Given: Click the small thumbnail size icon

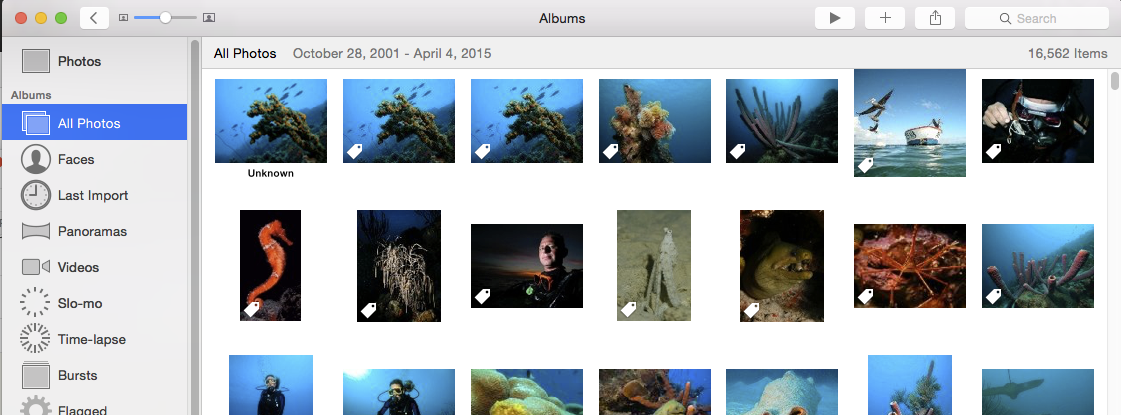Looking at the screenshot, I should (x=123, y=18).
